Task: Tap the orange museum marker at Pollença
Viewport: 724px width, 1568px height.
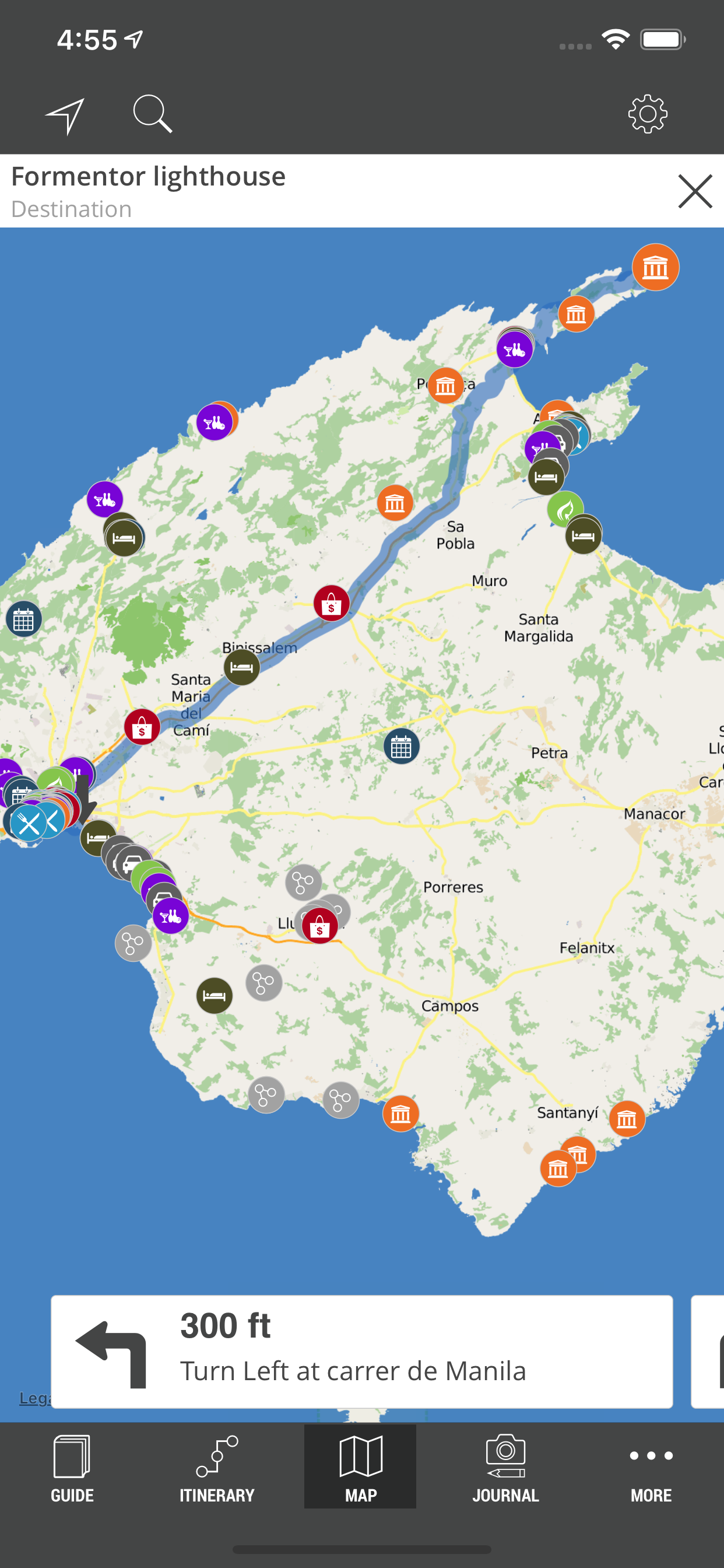Action: 445,386
